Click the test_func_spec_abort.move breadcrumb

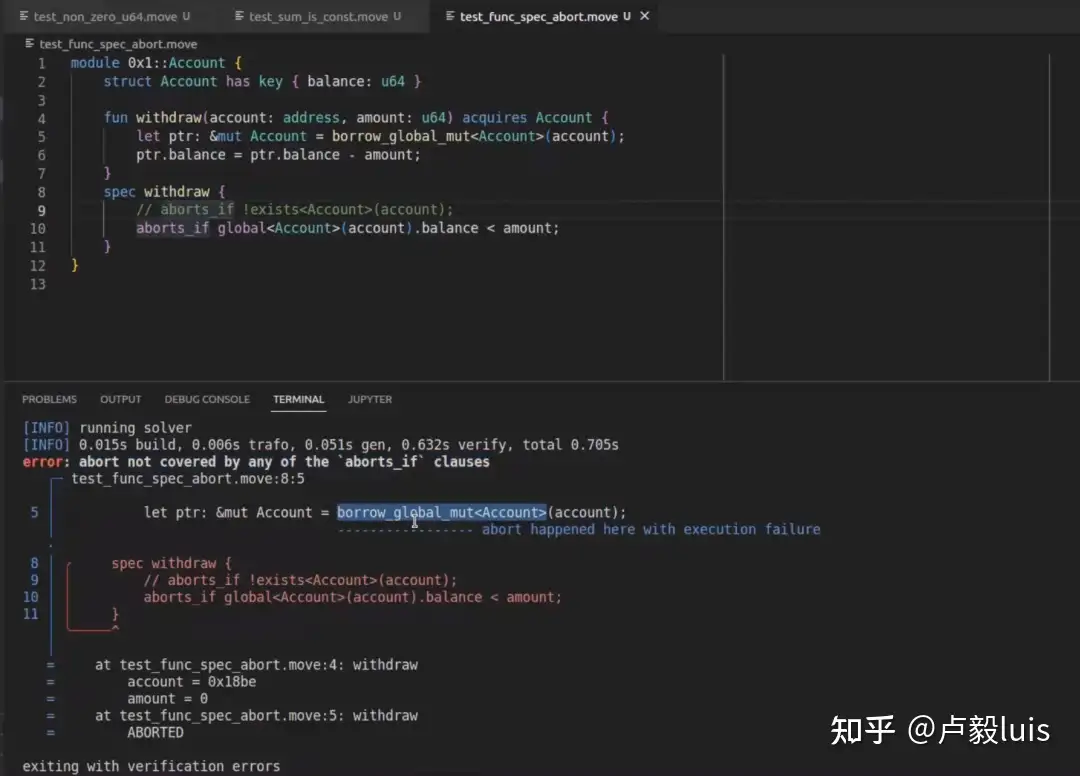click(118, 44)
